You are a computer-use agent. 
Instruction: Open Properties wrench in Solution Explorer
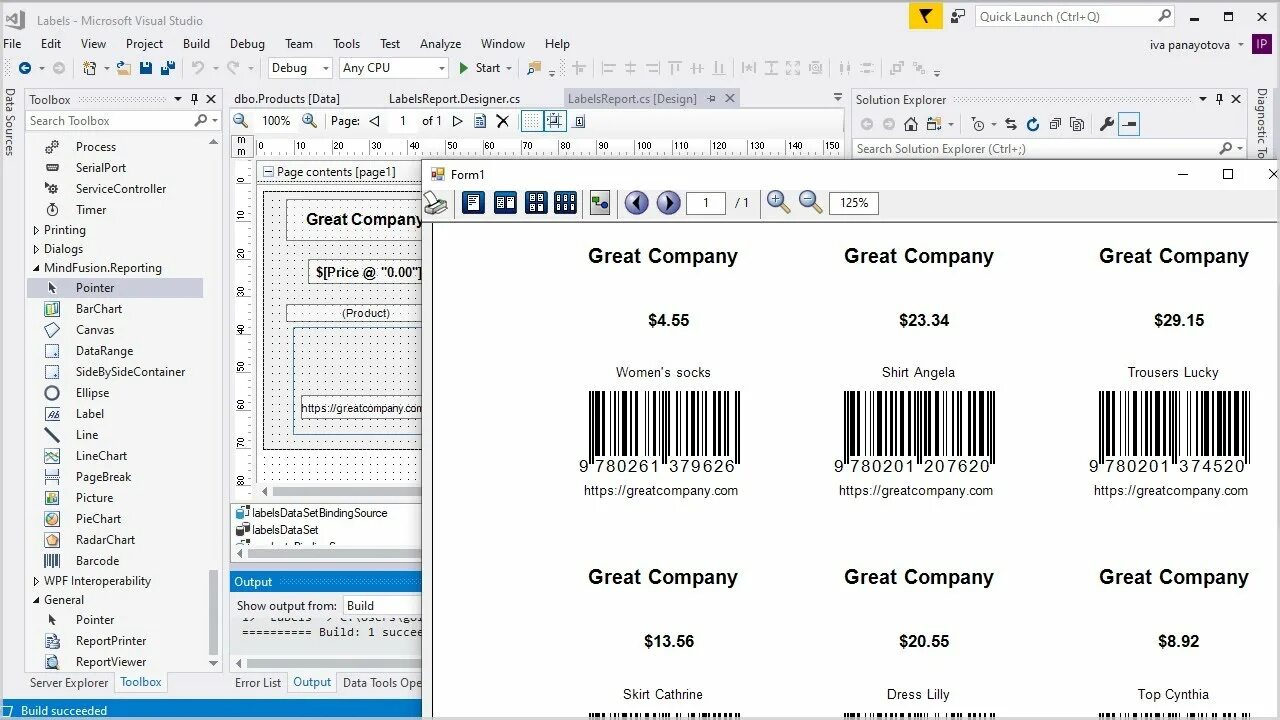[x=1106, y=124]
